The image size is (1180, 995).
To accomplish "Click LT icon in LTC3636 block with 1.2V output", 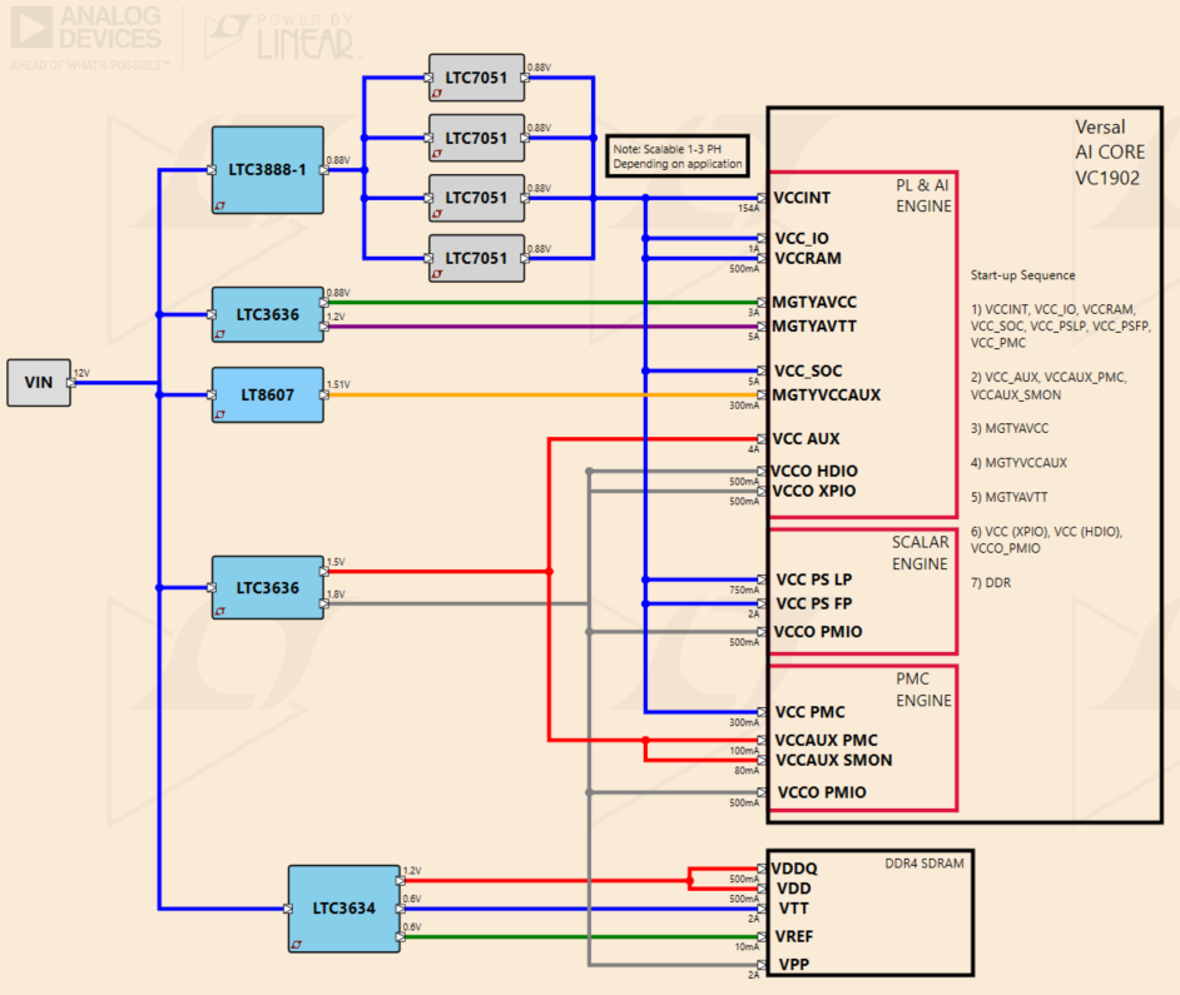I will [x=220, y=333].
